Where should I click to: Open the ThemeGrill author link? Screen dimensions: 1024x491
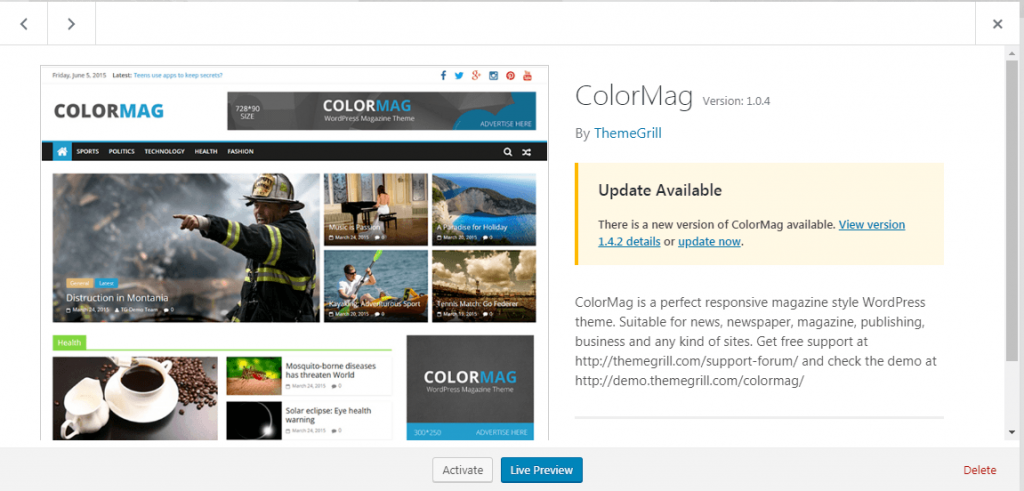pos(628,133)
